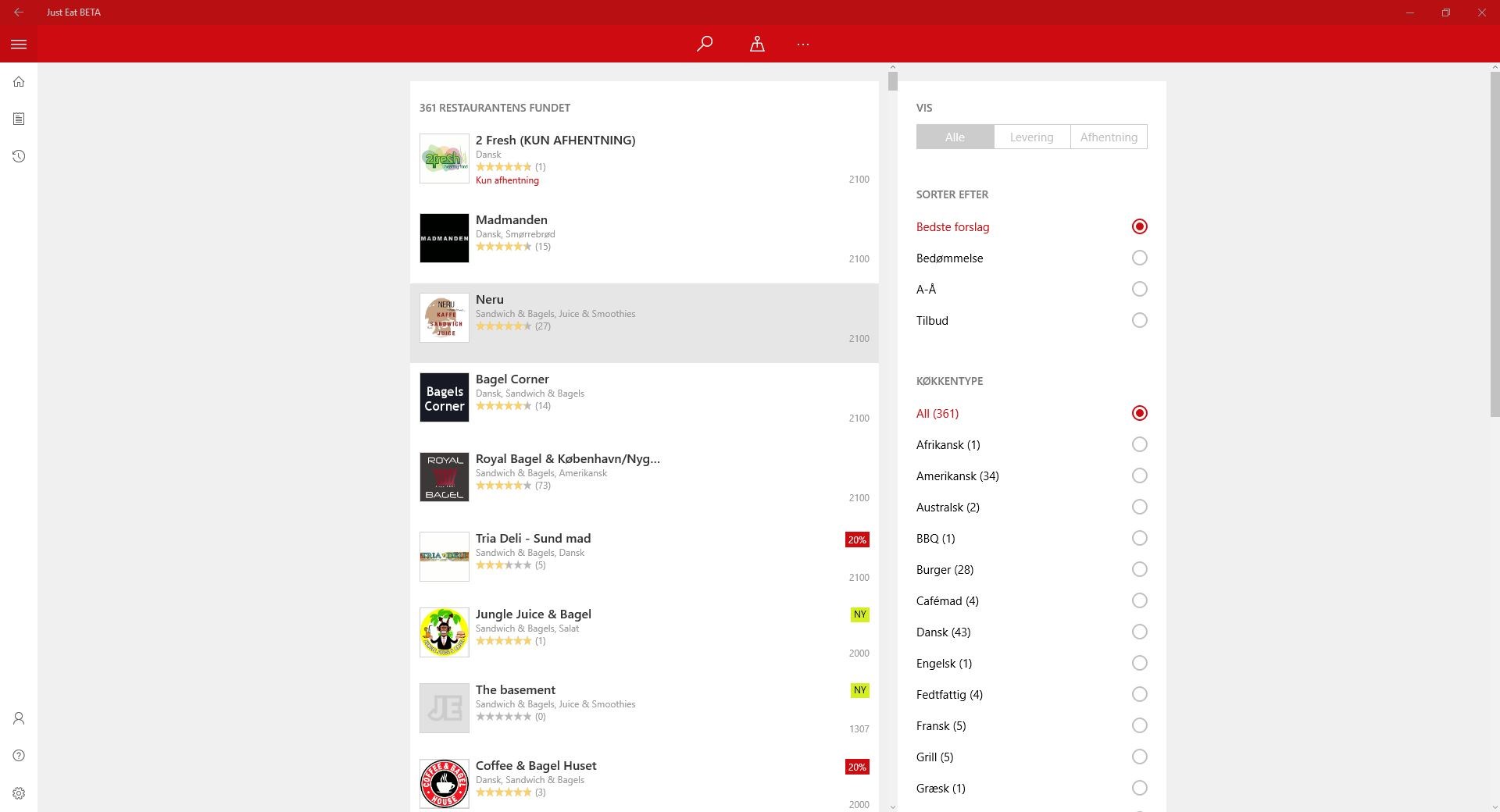The width and height of the screenshot is (1500, 812).
Task: Show all restaurants with Alle tab
Action: click(955, 137)
